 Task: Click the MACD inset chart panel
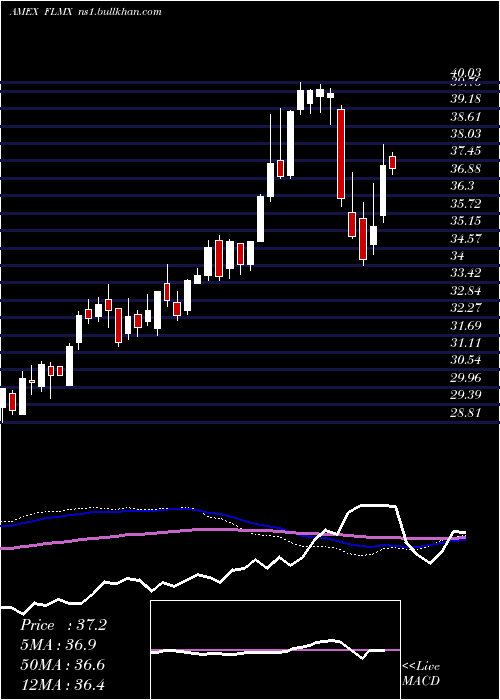point(275,650)
